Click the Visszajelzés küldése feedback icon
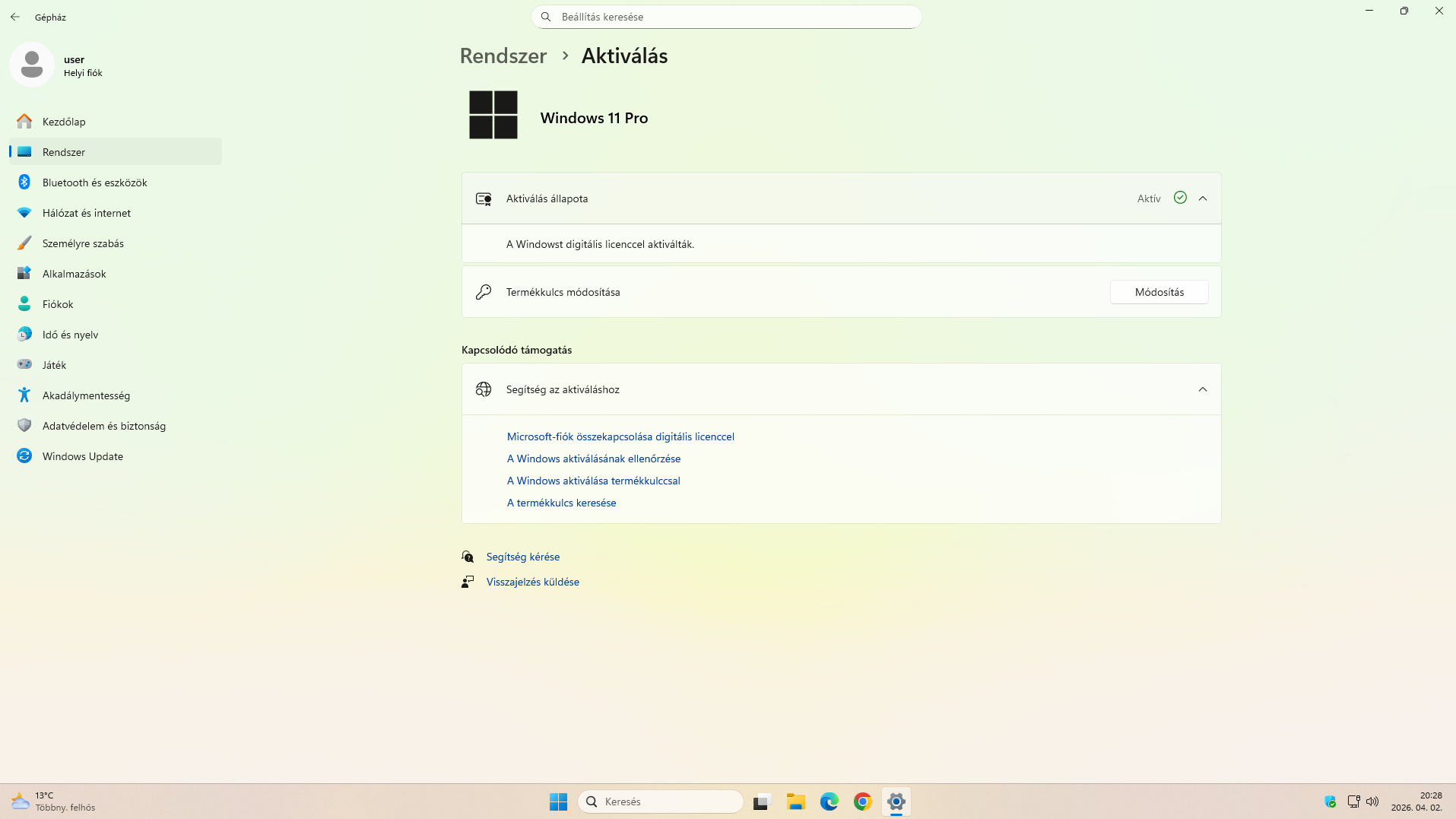The image size is (1456, 819). pyautogui.click(x=468, y=582)
